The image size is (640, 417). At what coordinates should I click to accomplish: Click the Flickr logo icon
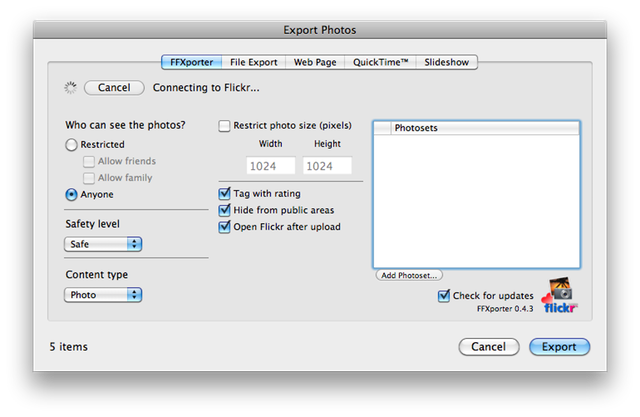point(560,295)
